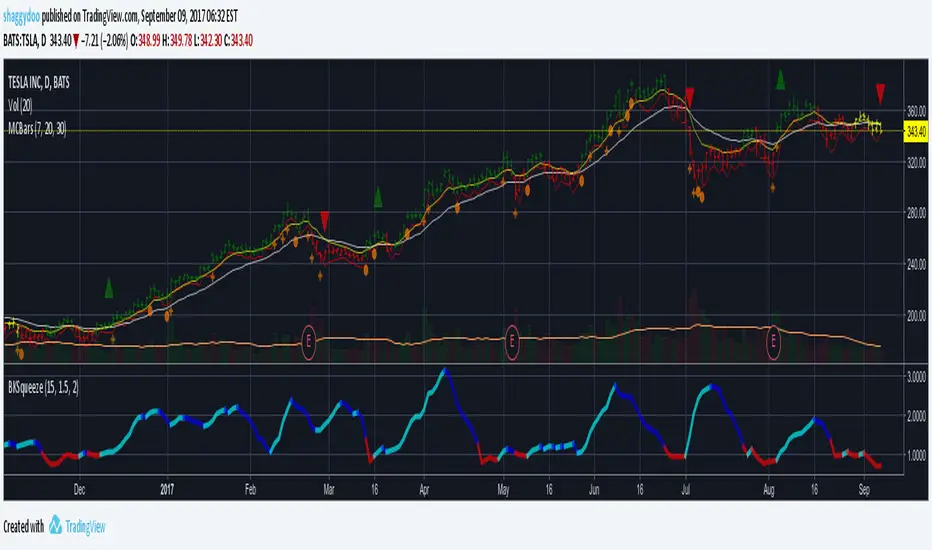Select the BKSqueeze (15, 1.5, 2) indicator label

point(43,388)
